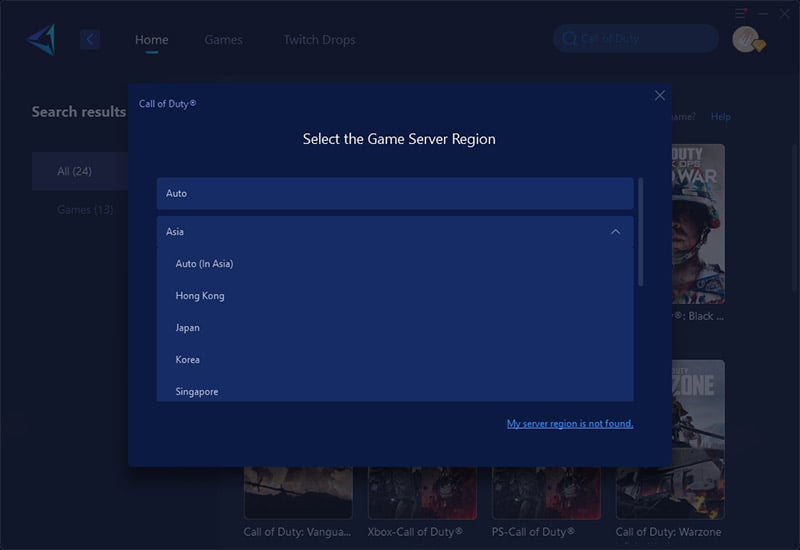Choose the Singapore server

395,391
